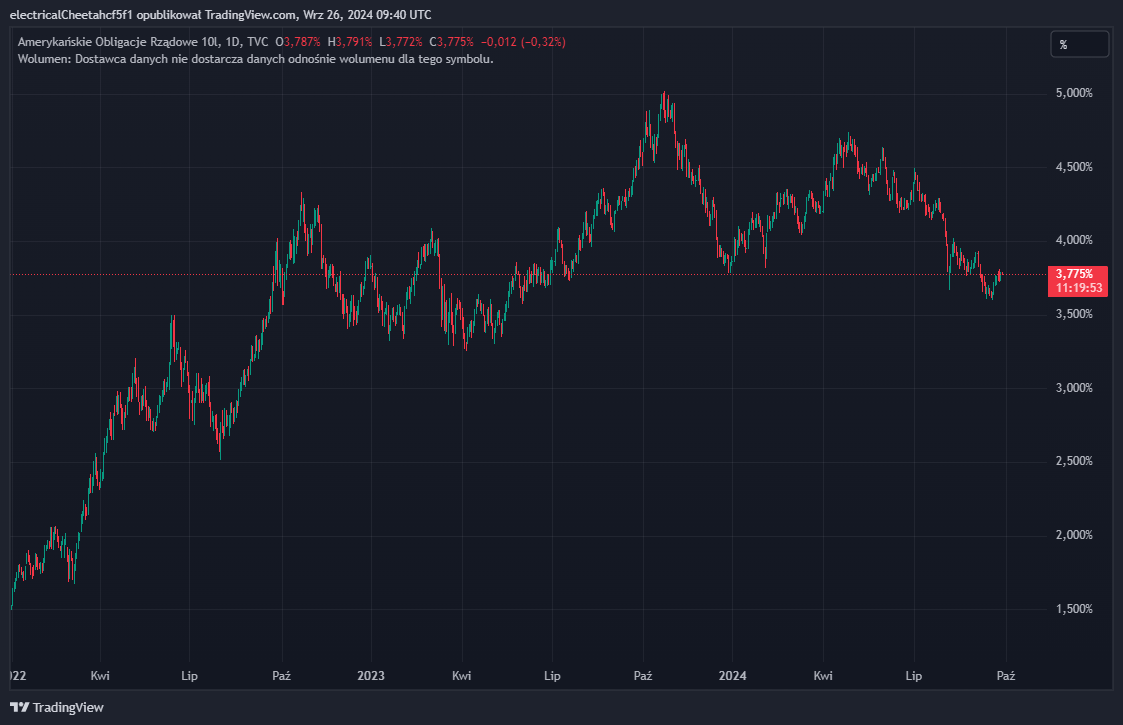
Task: Click the −0,012 (−0,32%) change value
Action: point(523,42)
